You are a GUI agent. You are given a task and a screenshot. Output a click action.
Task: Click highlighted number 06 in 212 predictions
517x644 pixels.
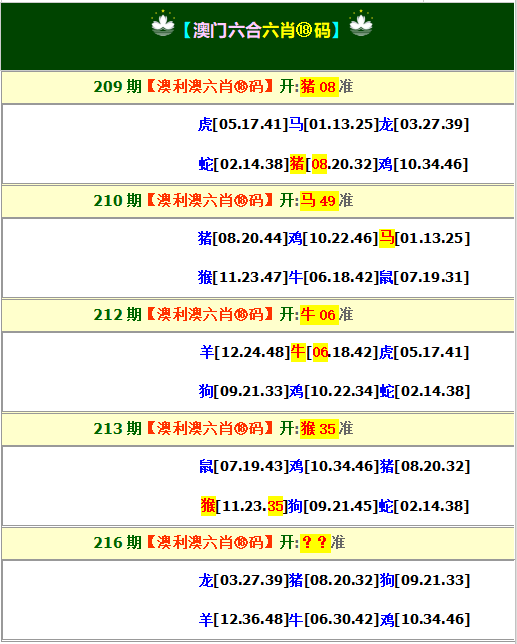pos(320,352)
